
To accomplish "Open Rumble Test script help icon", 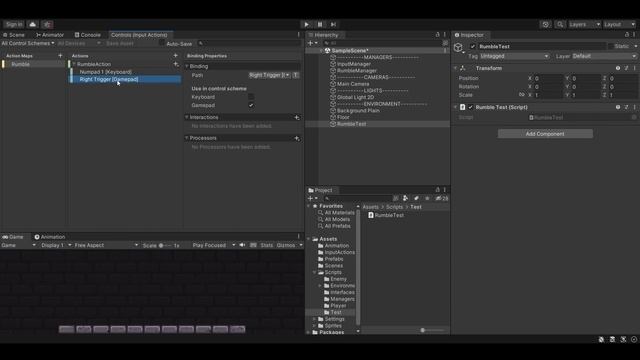I will pyautogui.click(x=618, y=107).
